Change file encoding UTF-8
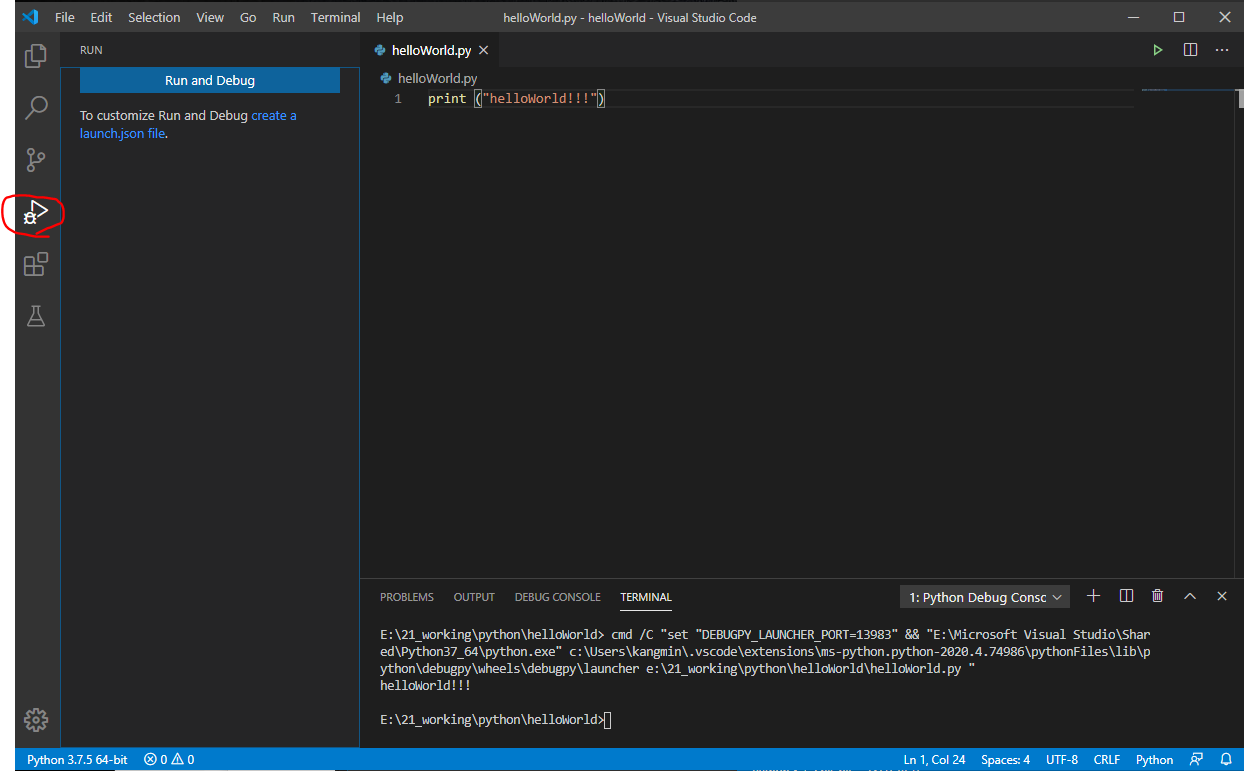The height and width of the screenshot is (771, 1244). [x=1062, y=759]
